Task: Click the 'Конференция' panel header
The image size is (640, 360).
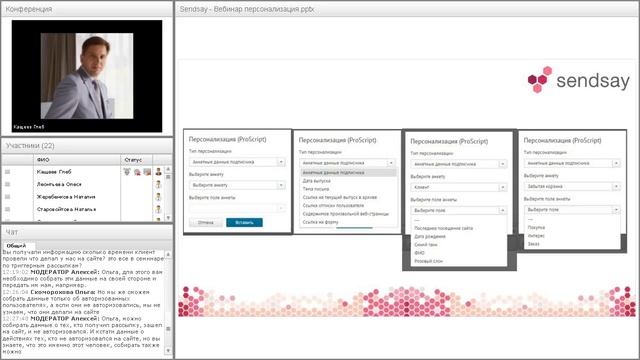Action: pyautogui.click(x=87, y=9)
